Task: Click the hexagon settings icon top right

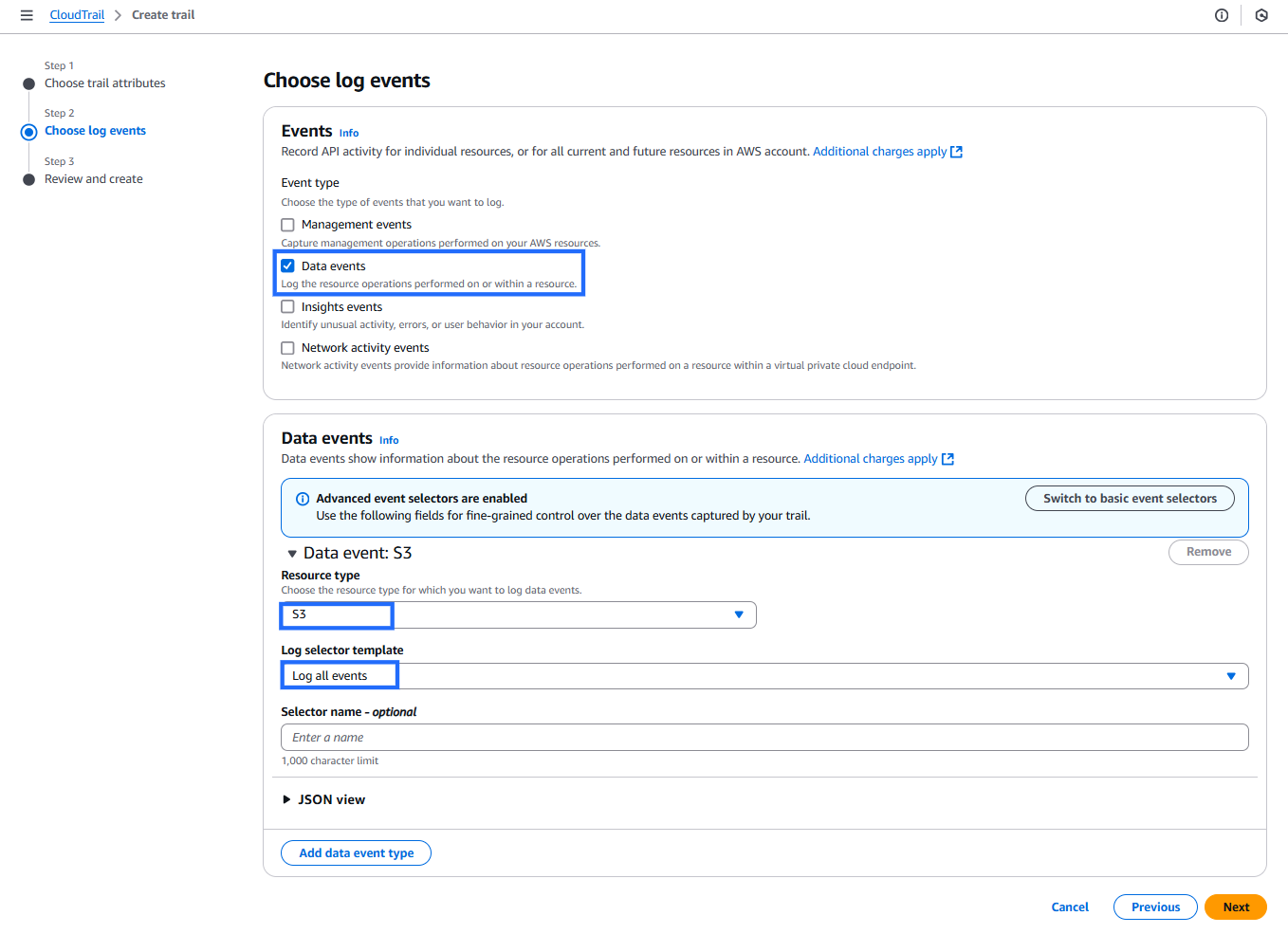Action: 1261,15
